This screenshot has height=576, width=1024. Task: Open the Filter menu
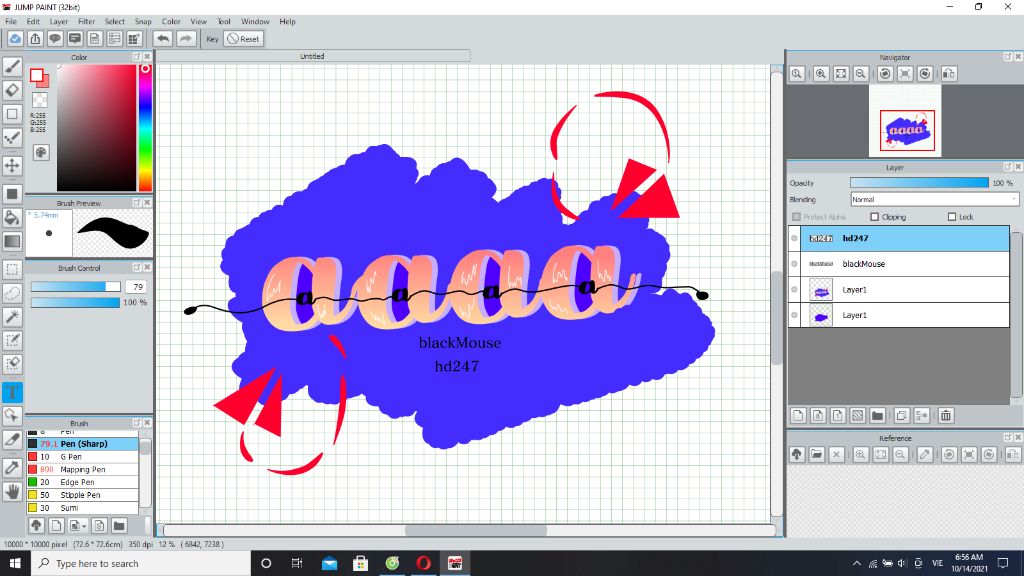pos(86,22)
